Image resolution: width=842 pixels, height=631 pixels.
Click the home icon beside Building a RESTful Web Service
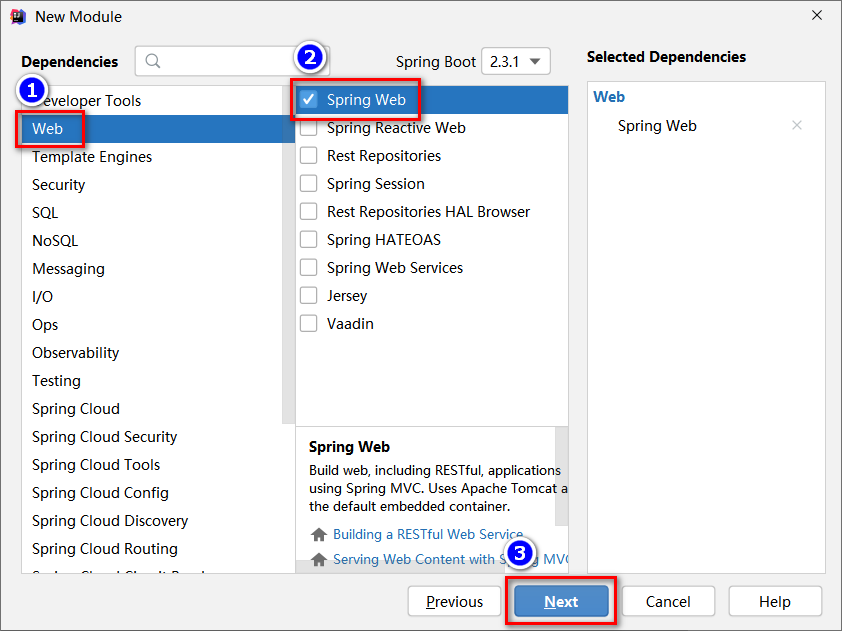click(x=319, y=534)
